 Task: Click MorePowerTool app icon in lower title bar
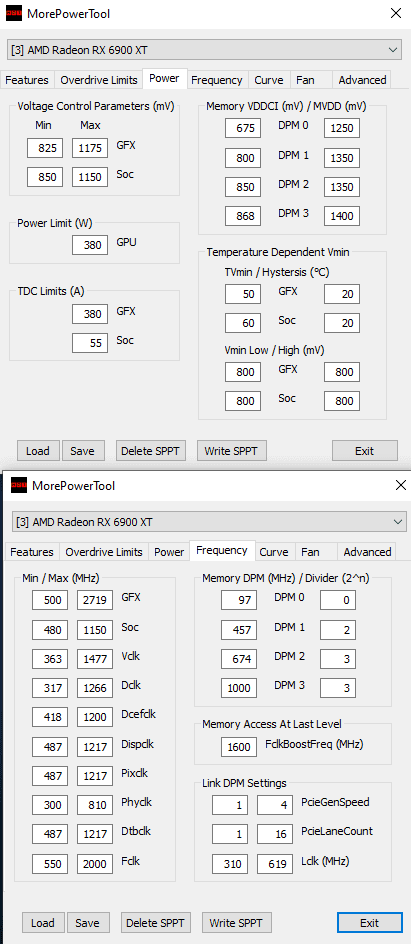[19, 485]
